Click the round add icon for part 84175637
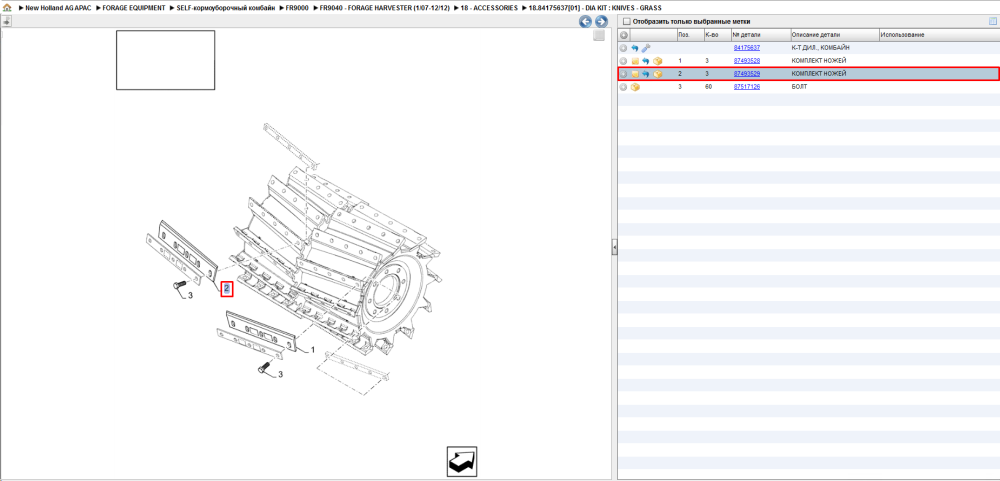This screenshot has width=1000, height=481. coord(623,48)
